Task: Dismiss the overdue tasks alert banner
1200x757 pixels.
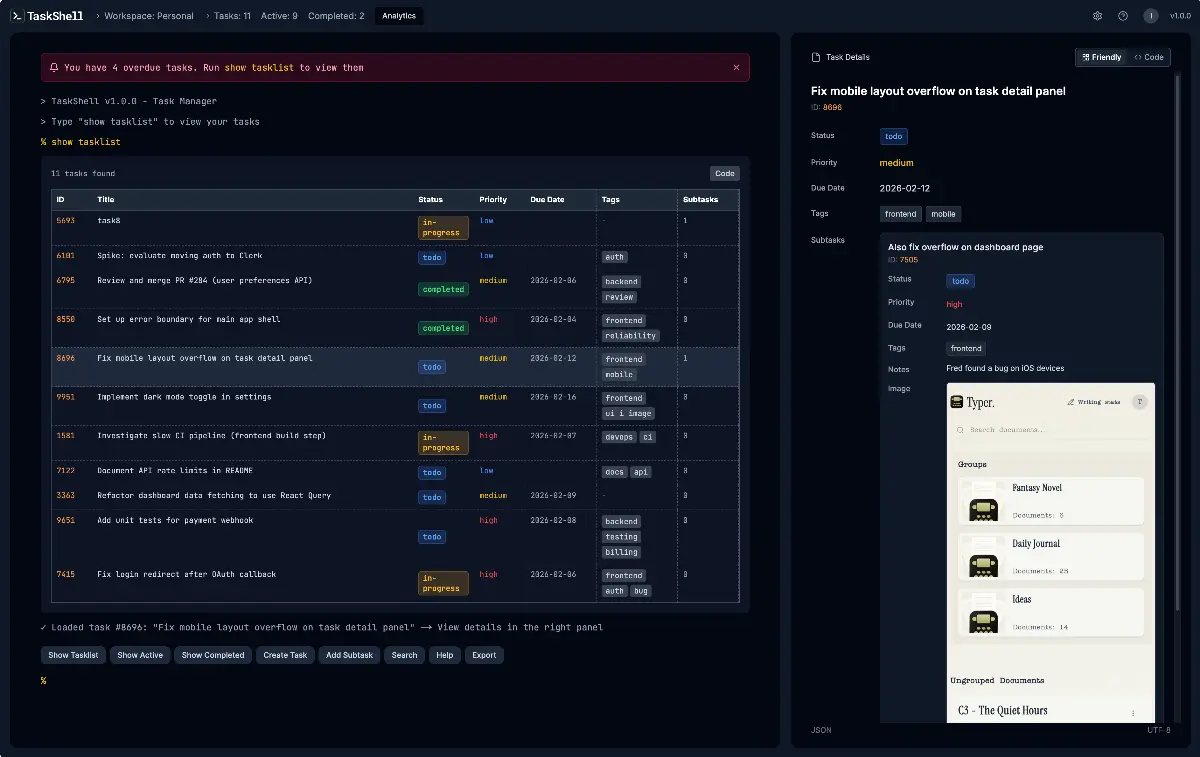Action: click(x=737, y=68)
